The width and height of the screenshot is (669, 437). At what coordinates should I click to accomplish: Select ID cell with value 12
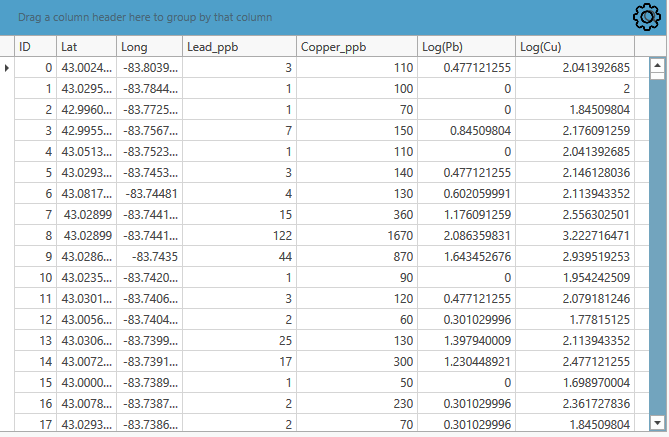pos(35,320)
